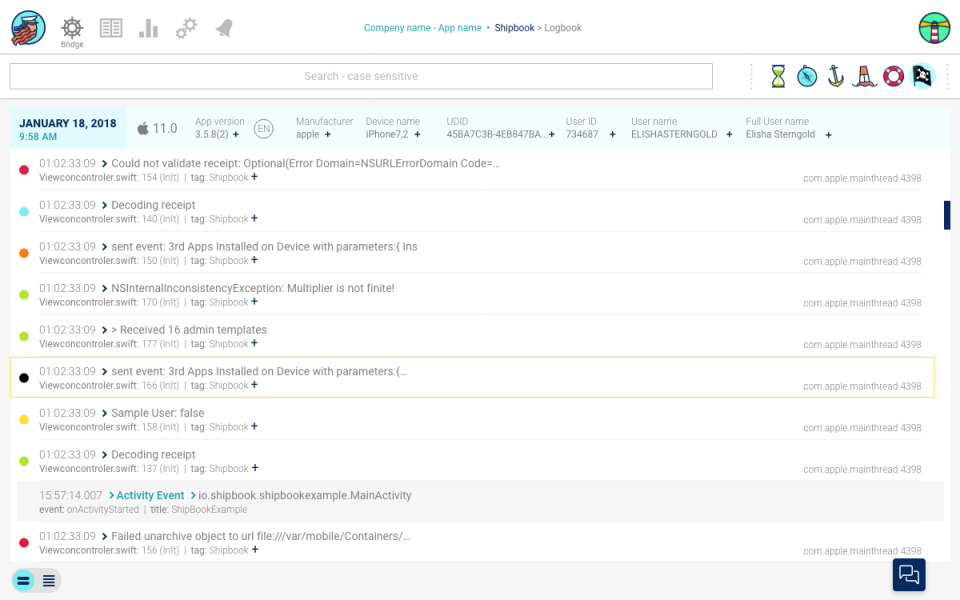This screenshot has width=960, height=600.
Task: Add tag Shipbook plus on line 166 row
Action: pos(255,385)
